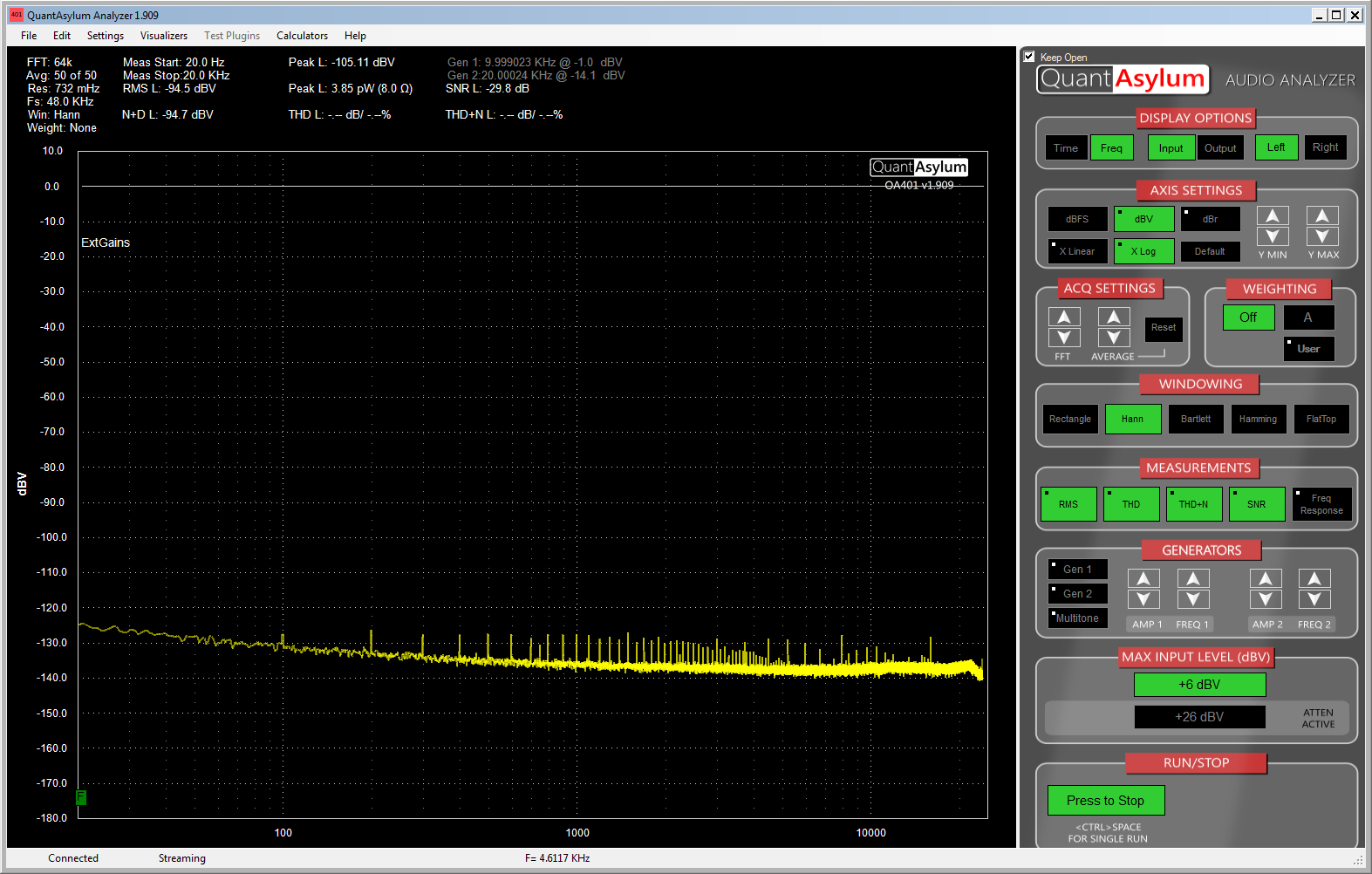Select dBr axis units
Image resolution: width=1372 pixels, height=874 pixels.
(x=1211, y=219)
